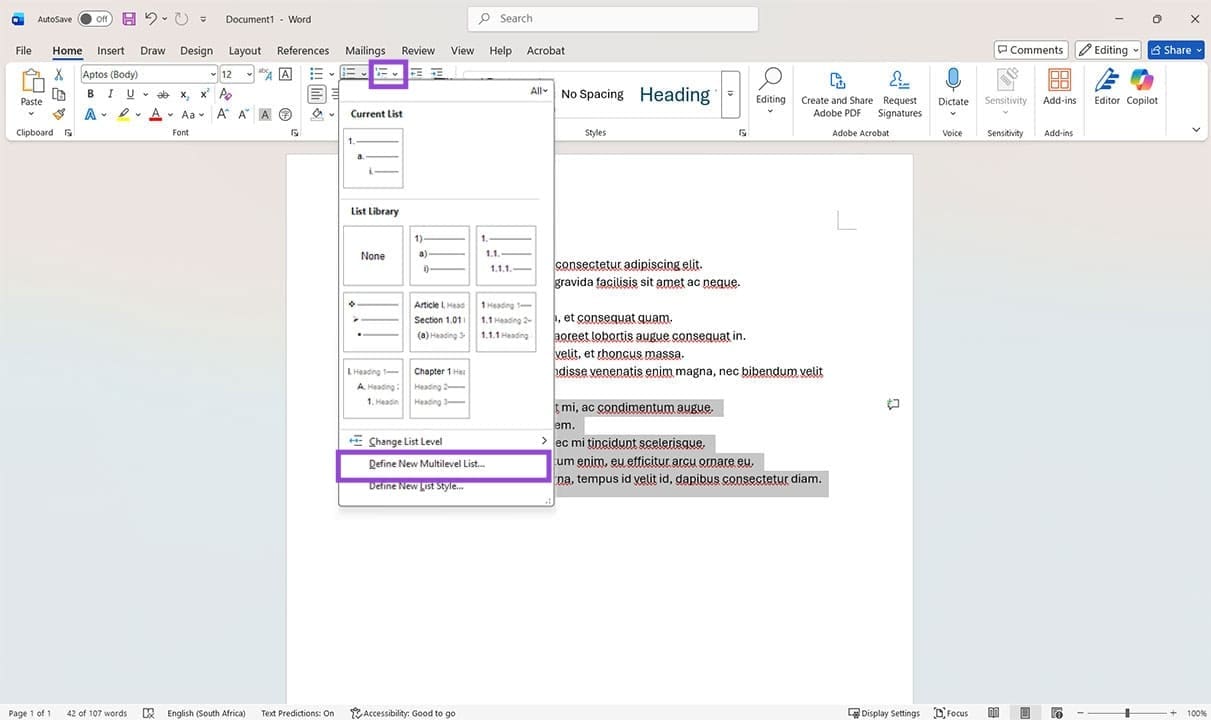
Task: Apply yellow Text Highlight Color swatch
Action: tap(125, 114)
